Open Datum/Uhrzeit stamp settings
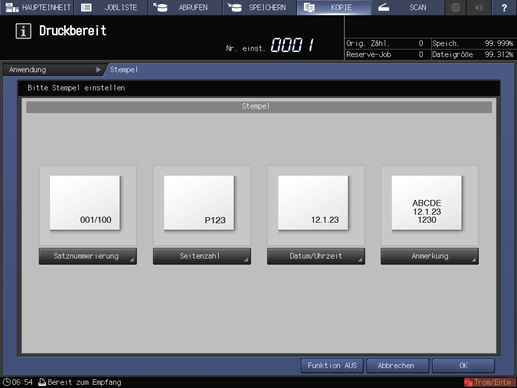This screenshot has height=388, width=517. pos(316,256)
